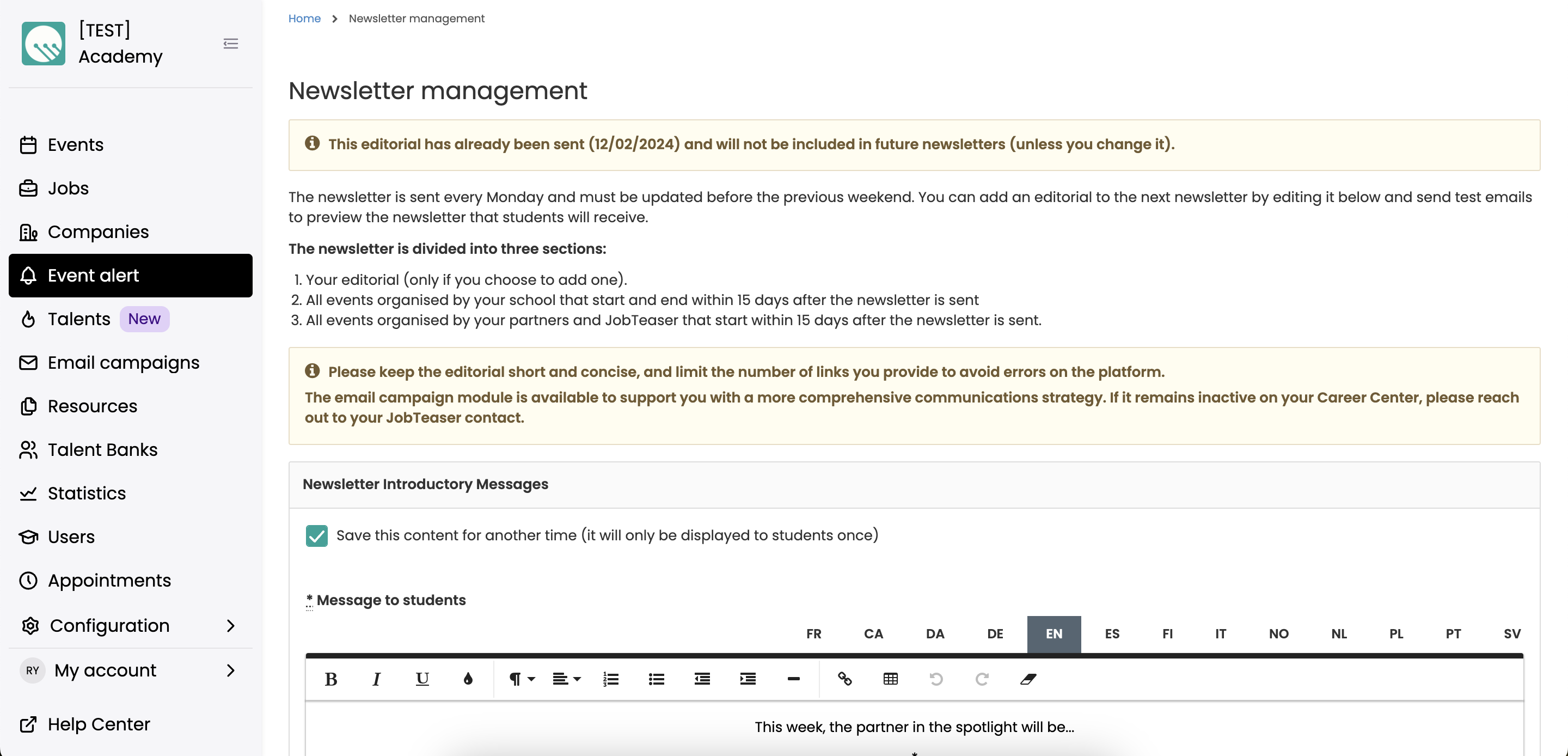The width and height of the screenshot is (1568, 756).
Task: Switch to the NL language tab
Action: click(x=1339, y=633)
